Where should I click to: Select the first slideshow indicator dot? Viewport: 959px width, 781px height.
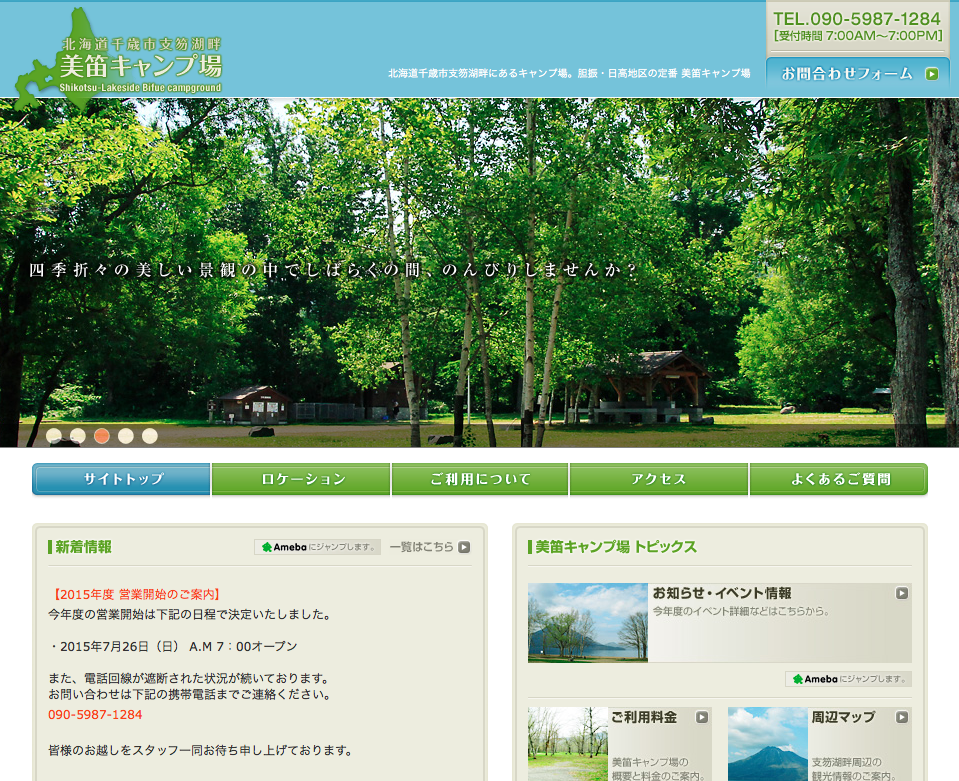point(54,435)
